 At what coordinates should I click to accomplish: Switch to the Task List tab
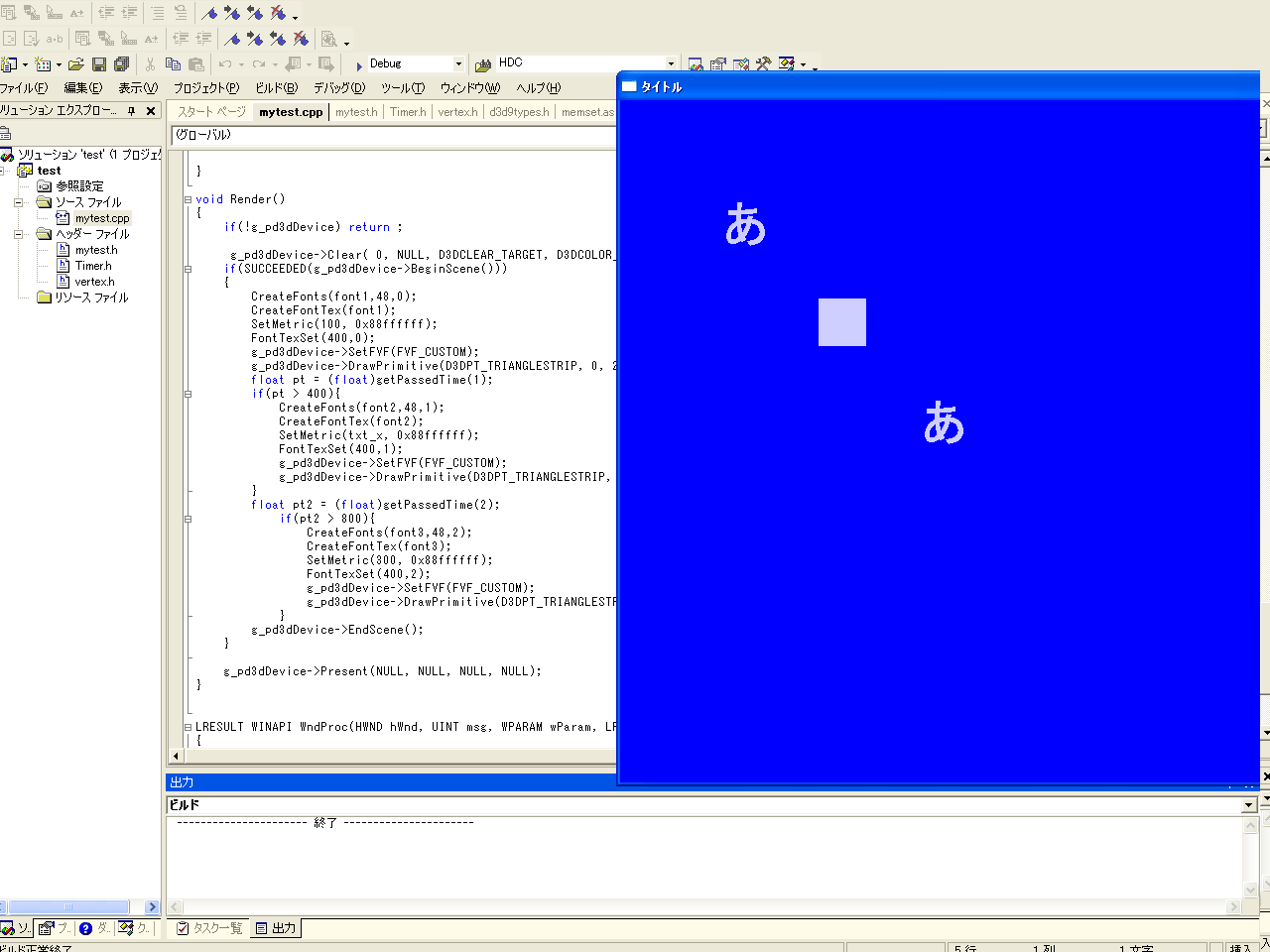coord(209,928)
